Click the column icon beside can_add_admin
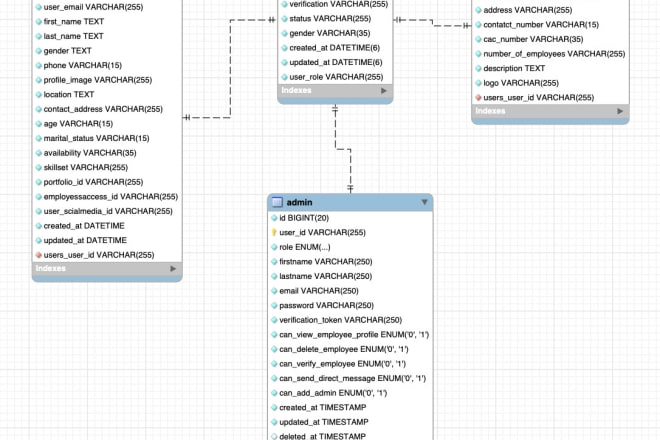This screenshot has width=660, height=440. [274, 393]
